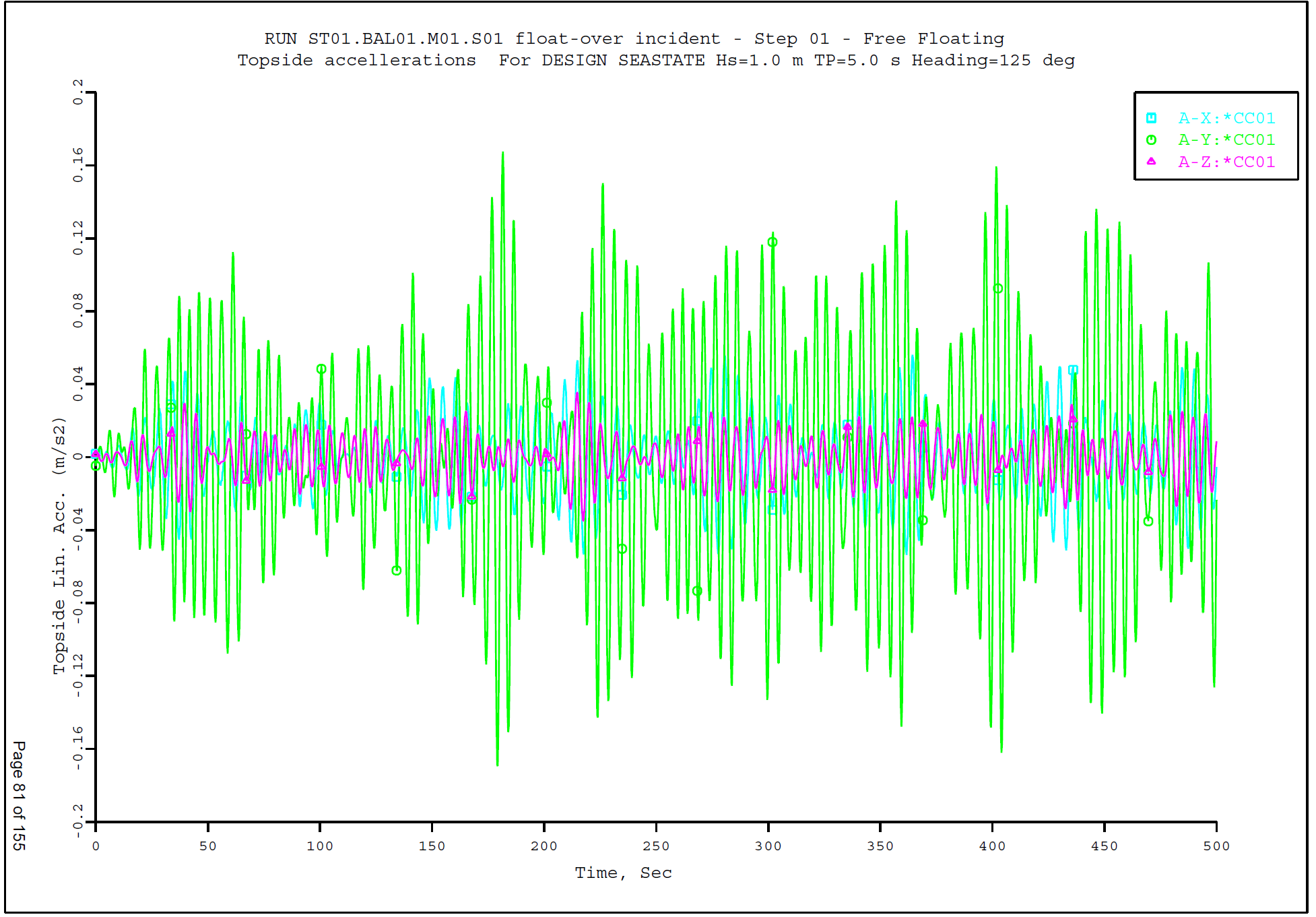The image size is (1316, 917).
Task: Select the A-X:*CC01 legend label
Action: tap(1226, 119)
